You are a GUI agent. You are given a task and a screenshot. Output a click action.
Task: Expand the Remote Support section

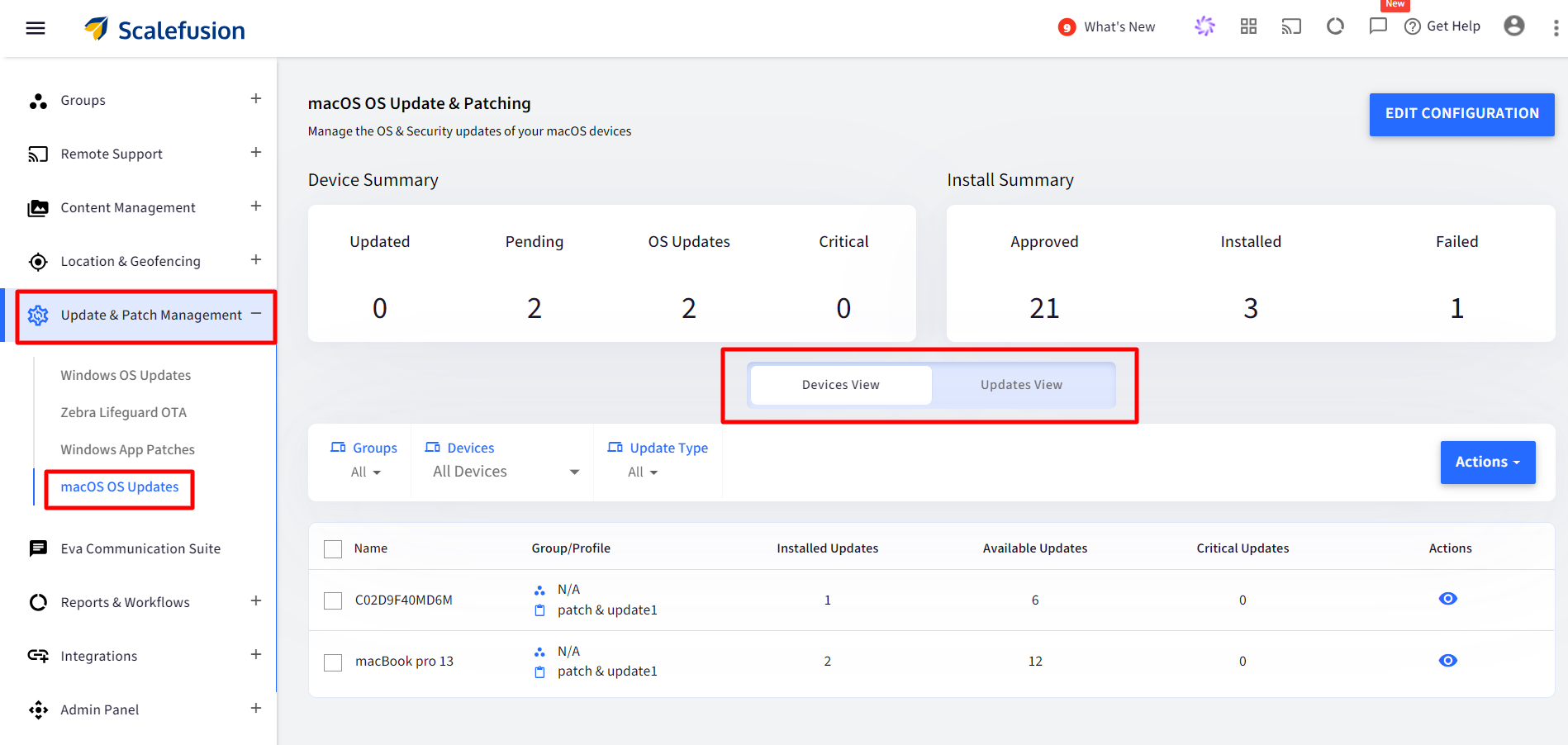(256, 152)
